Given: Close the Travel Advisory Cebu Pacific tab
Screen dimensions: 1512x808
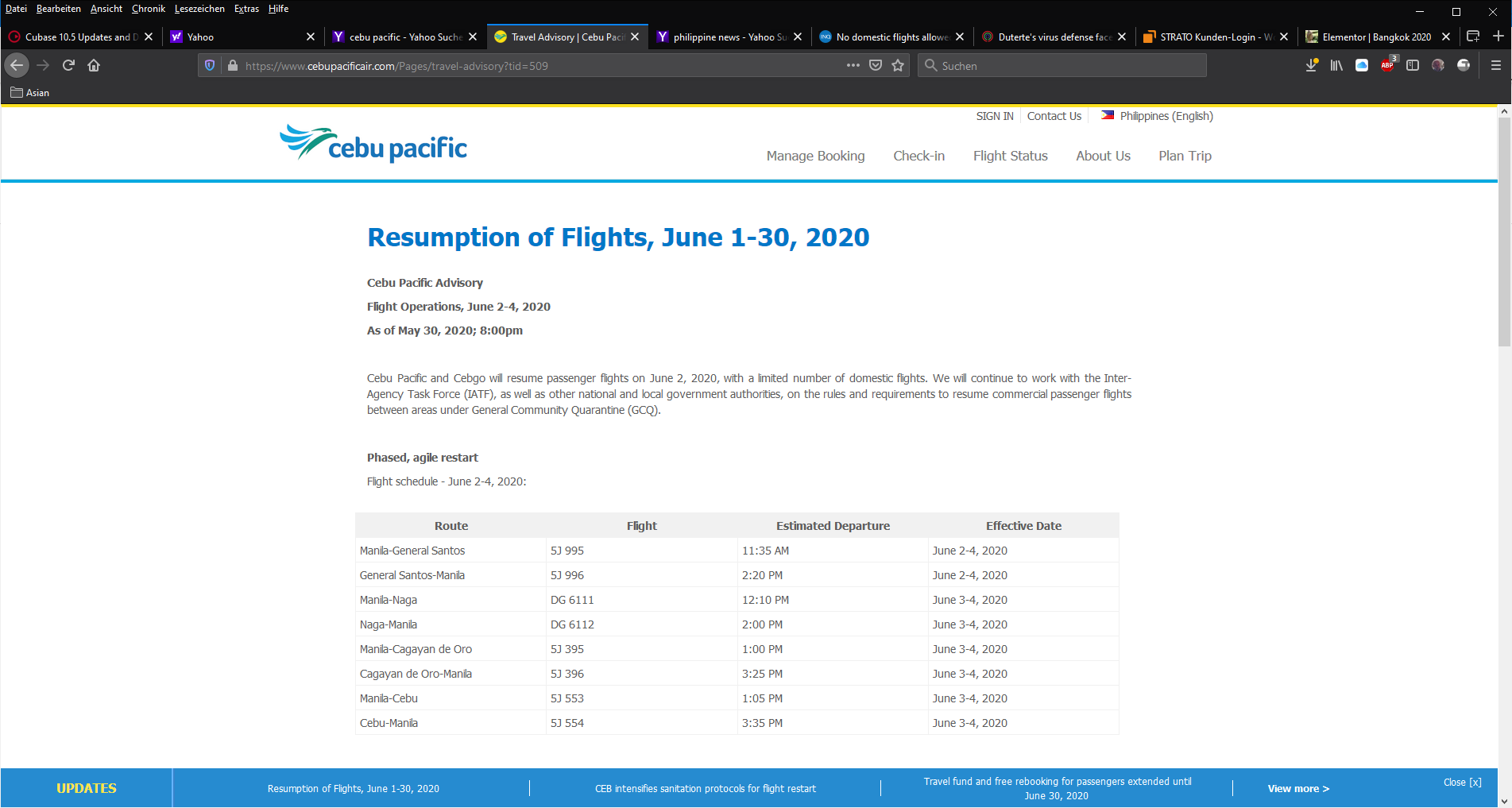Looking at the screenshot, I should (x=635, y=37).
